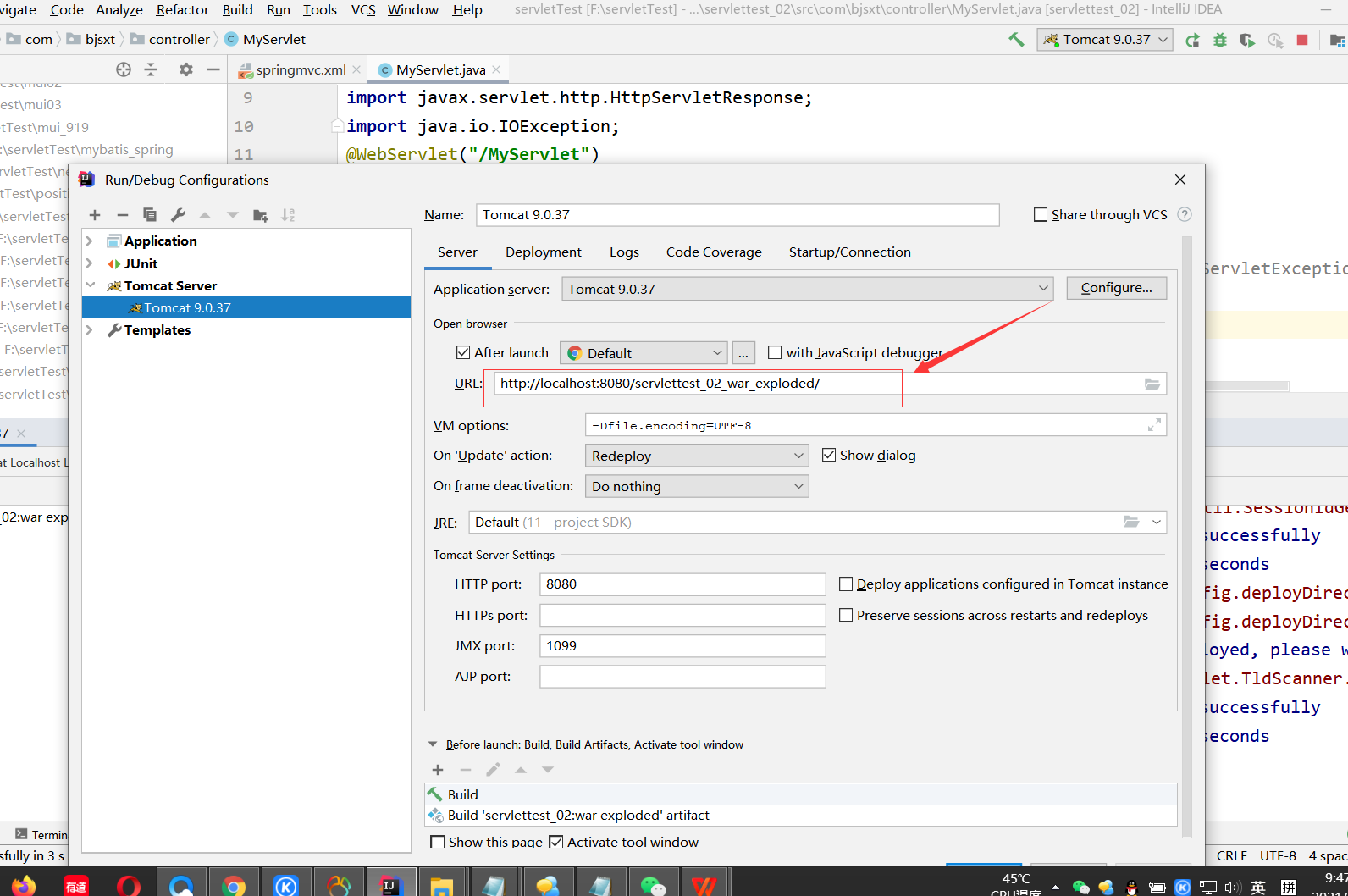The height and width of the screenshot is (896, 1348).
Task: Run with coverage from the main toolbar
Action: 1247,40
